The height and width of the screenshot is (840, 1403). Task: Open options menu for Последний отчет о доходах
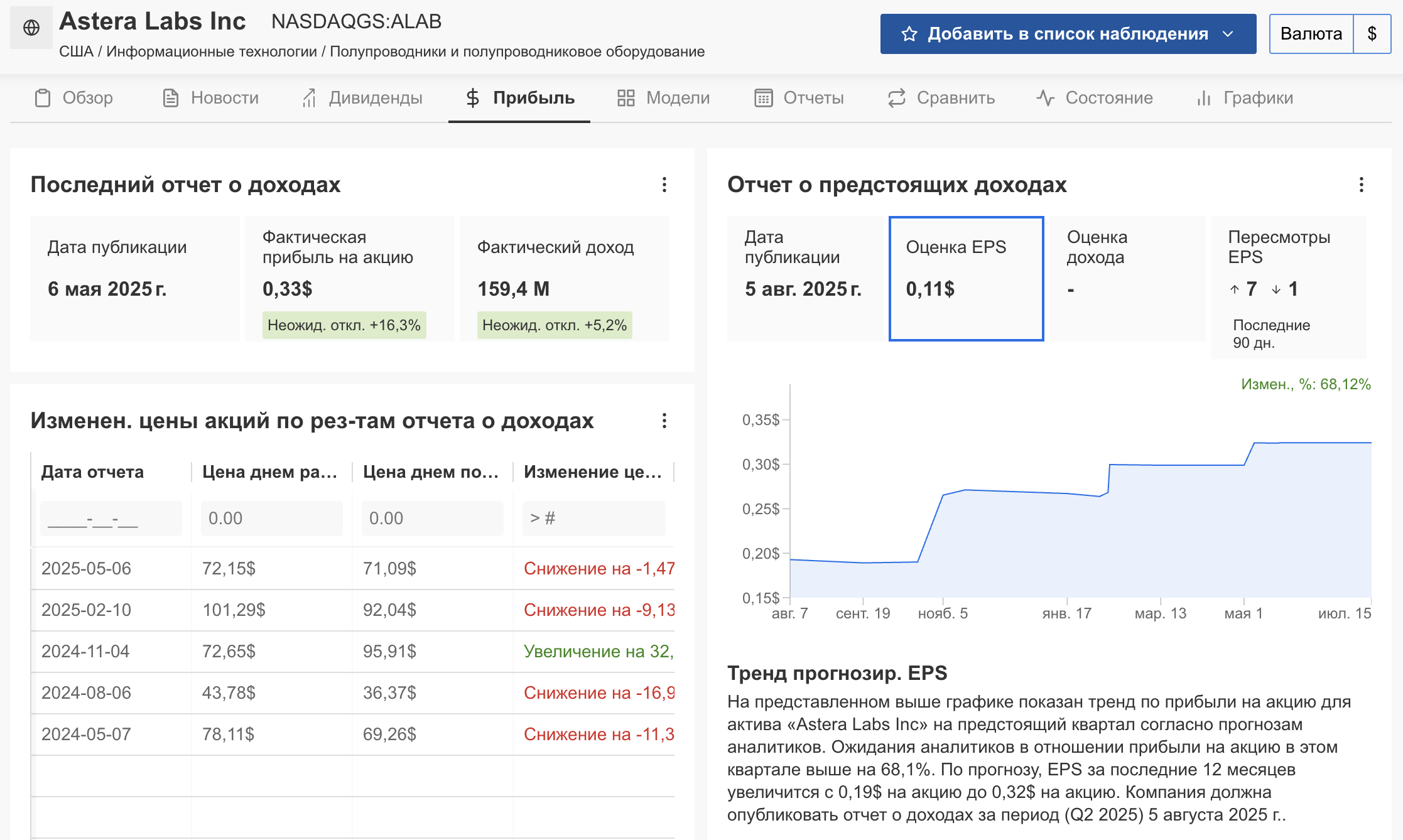coord(664,185)
